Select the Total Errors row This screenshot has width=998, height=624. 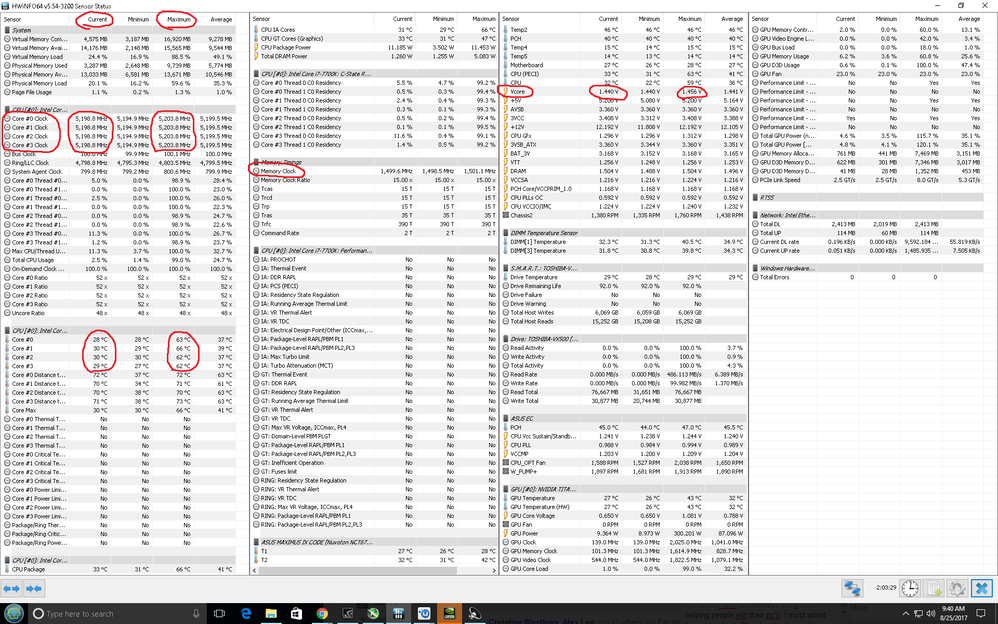pos(868,278)
